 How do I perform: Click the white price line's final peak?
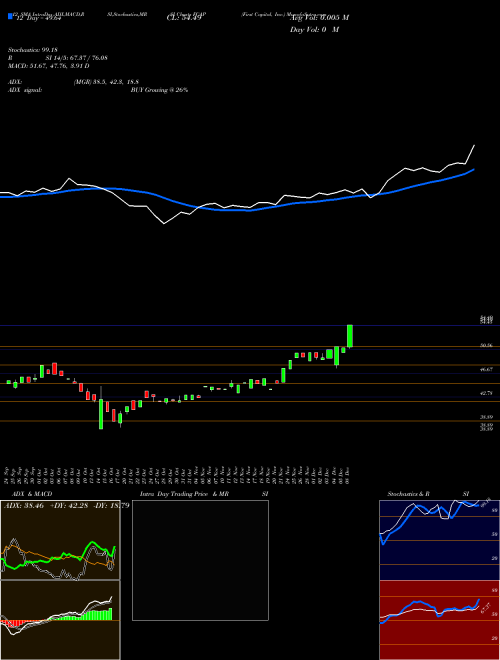pyautogui.click(x=474, y=145)
